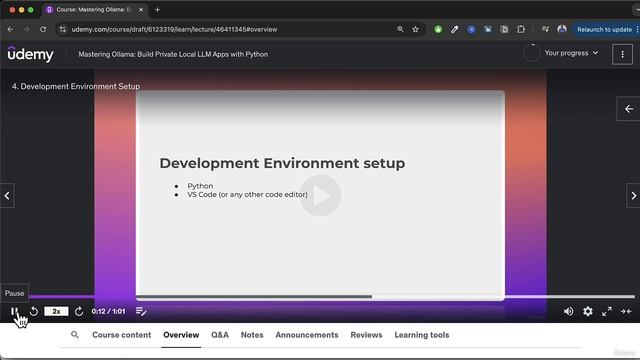
Task: Click the progress circle indicator
Action: pos(532,53)
